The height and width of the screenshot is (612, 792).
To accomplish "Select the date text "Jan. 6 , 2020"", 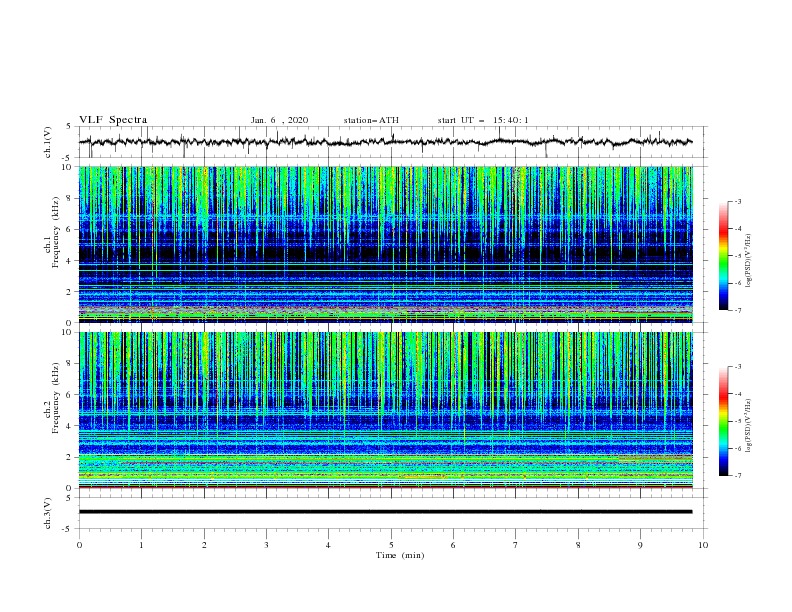I will 279,120.
